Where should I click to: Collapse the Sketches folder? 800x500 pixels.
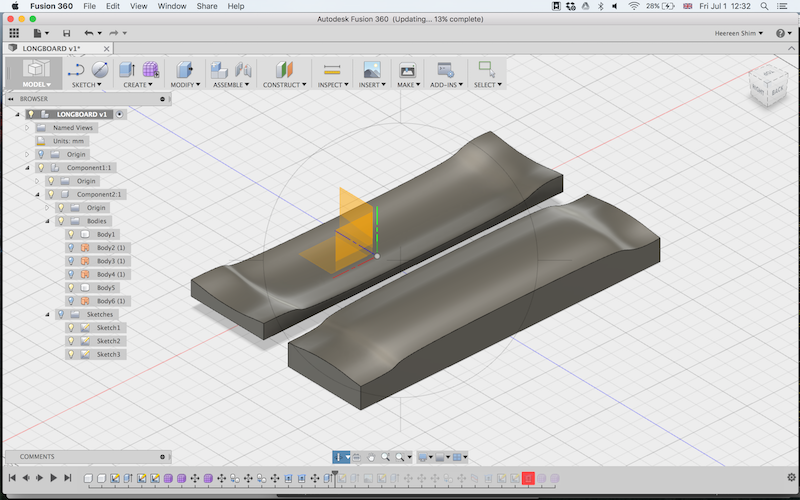[x=47, y=314]
